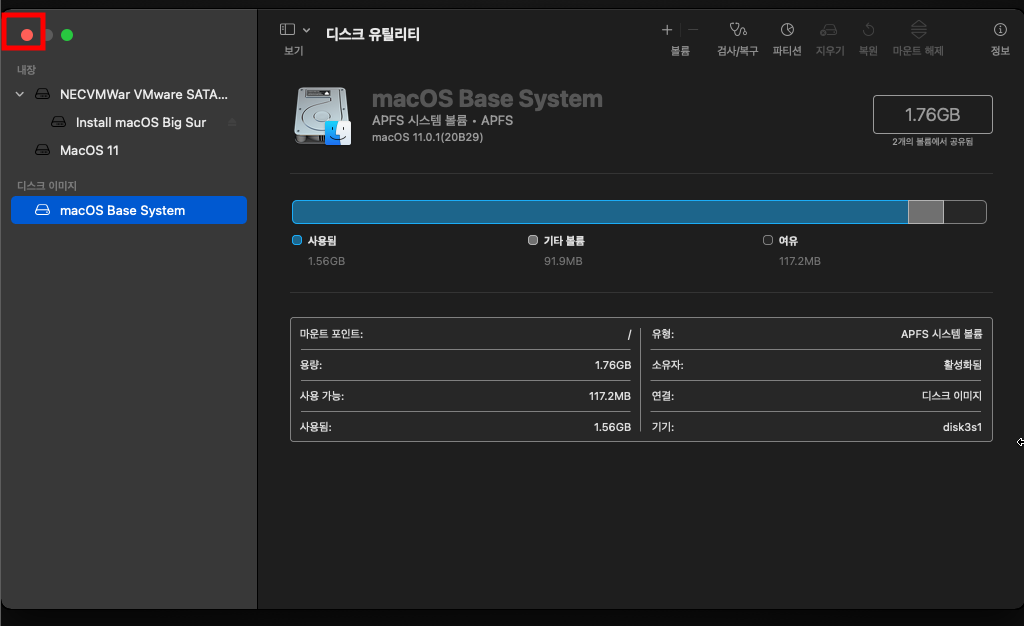Screen dimensions: 1024x626
Task: Click the 기타 볼륨 gray legend swatch
Action: tap(533, 240)
